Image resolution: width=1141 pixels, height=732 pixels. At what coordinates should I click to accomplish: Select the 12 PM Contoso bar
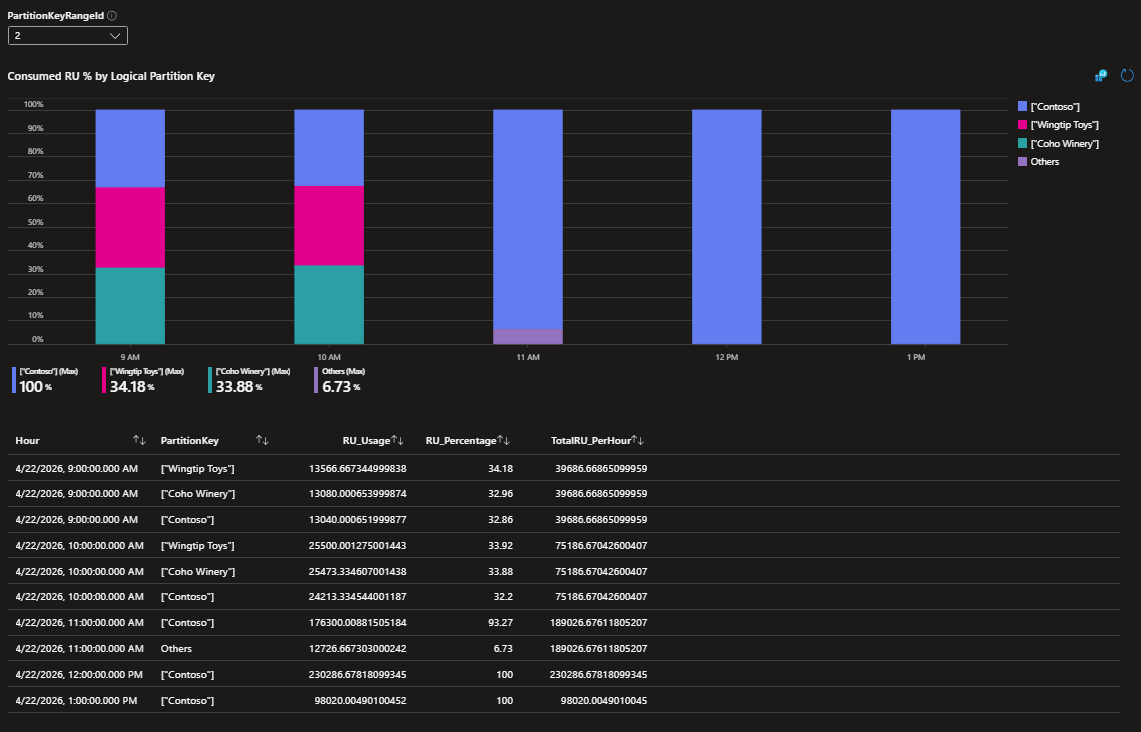(x=726, y=227)
